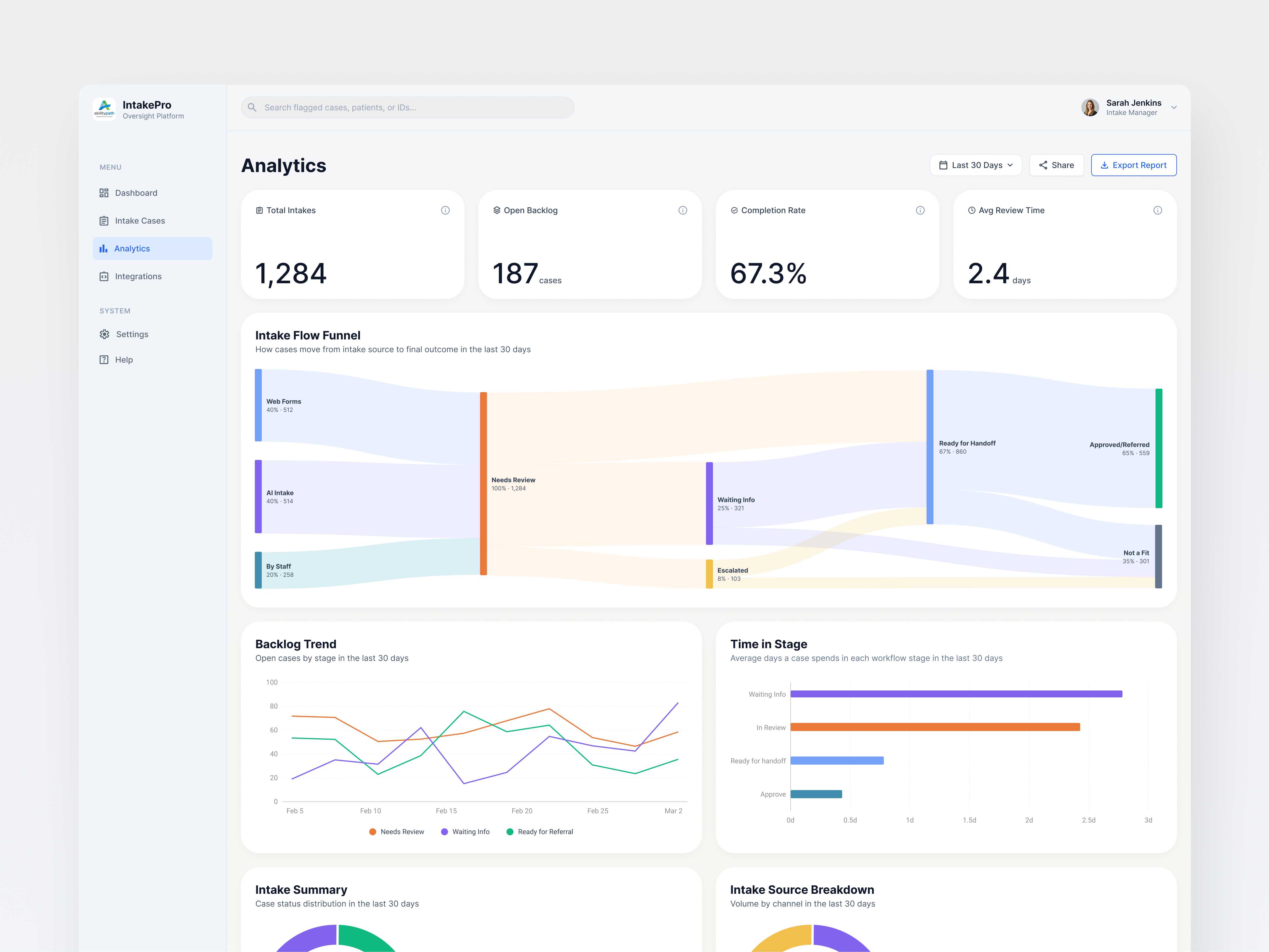Click the 2.4 days review time value
This screenshot has height=952, width=1269.
pos(999,274)
